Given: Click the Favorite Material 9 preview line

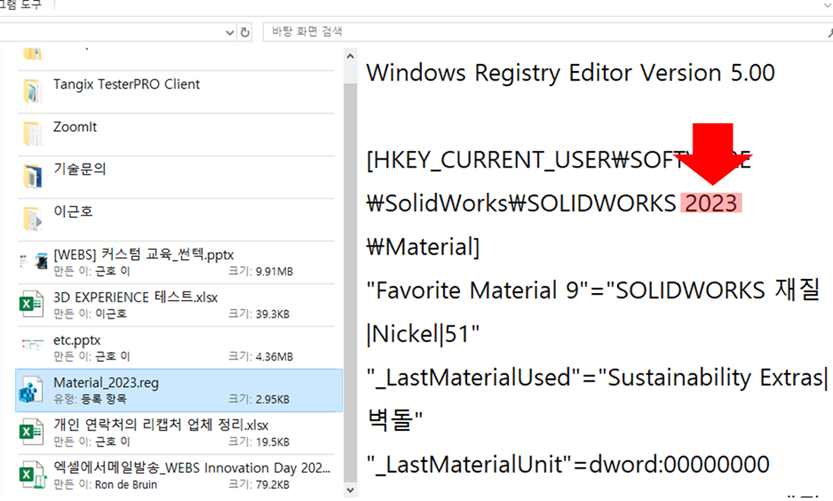Looking at the screenshot, I should click(593, 291).
